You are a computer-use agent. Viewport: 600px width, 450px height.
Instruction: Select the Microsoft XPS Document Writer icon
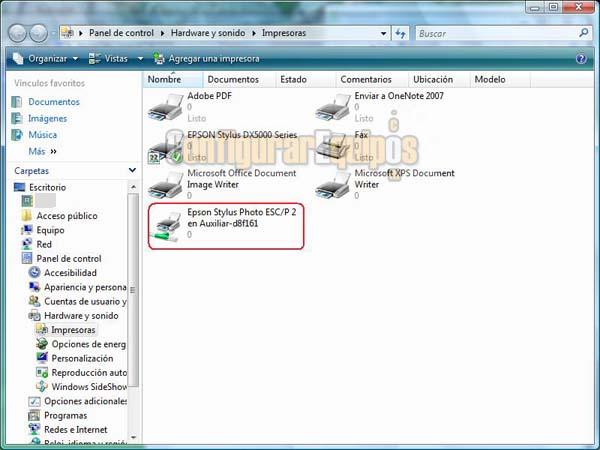tap(333, 185)
